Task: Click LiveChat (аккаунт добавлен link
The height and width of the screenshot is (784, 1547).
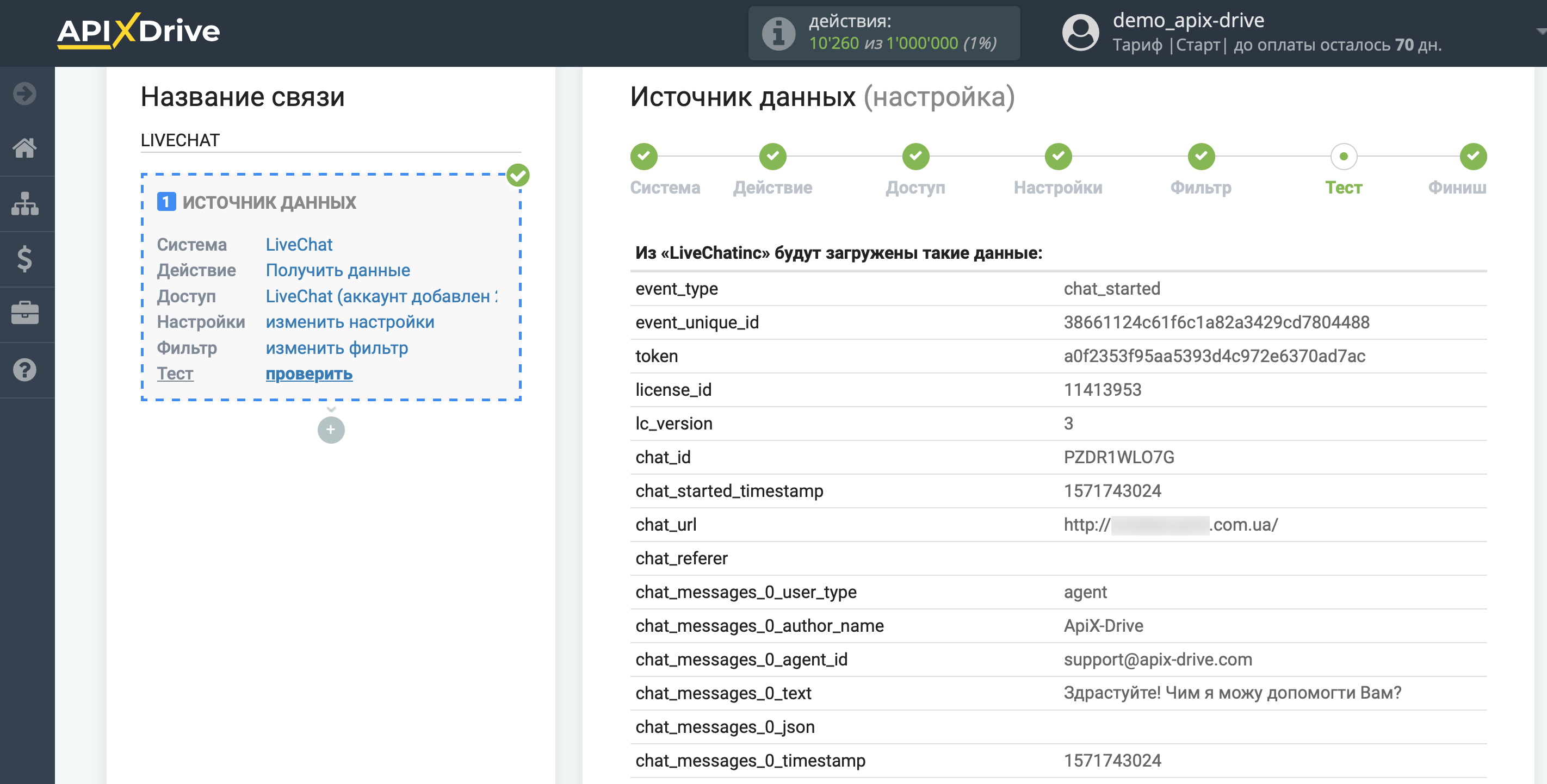Action: click(x=381, y=296)
